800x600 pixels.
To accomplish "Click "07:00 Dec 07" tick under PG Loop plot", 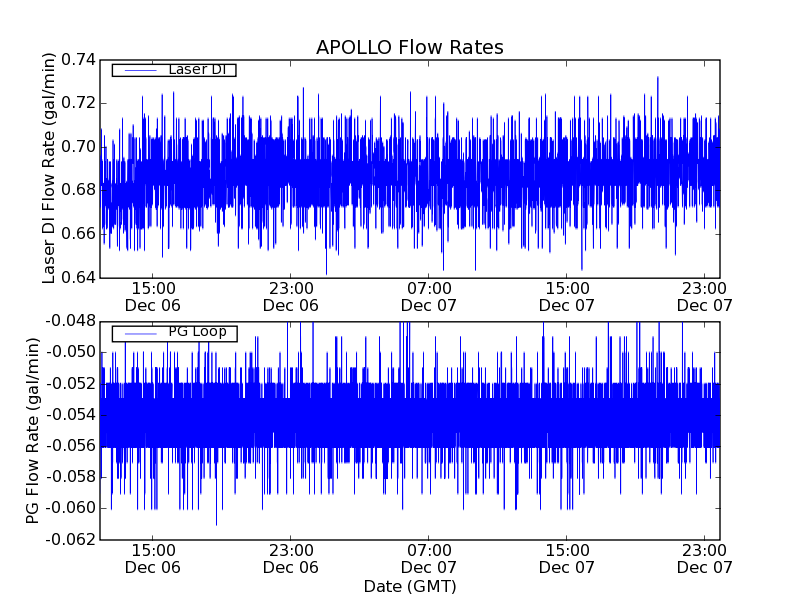I will click(x=429, y=559).
